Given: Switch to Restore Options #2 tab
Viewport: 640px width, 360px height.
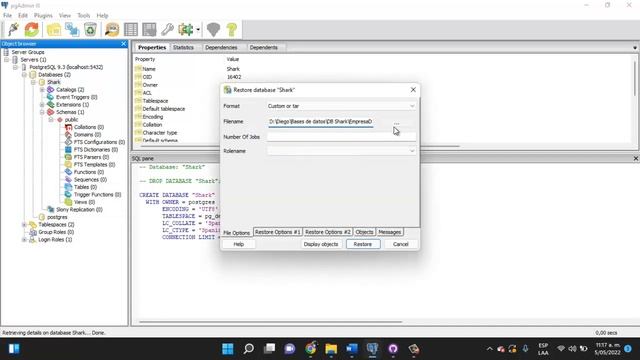Looking at the screenshot, I should pyautogui.click(x=328, y=232).
